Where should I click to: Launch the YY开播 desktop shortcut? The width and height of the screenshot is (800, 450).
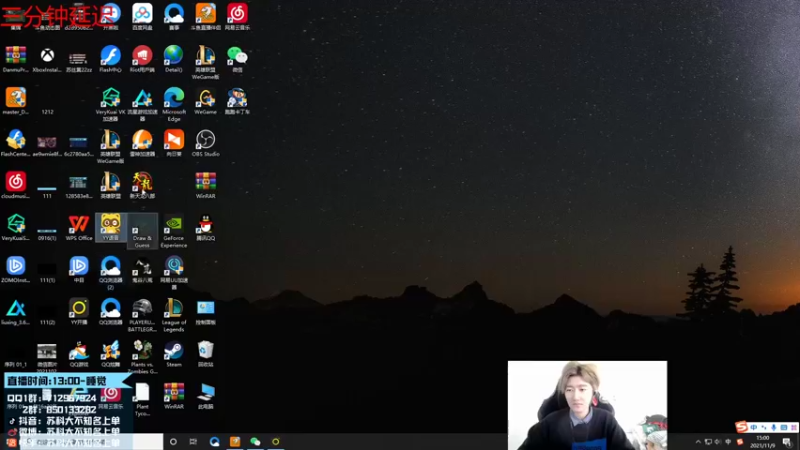coord(79,312)
